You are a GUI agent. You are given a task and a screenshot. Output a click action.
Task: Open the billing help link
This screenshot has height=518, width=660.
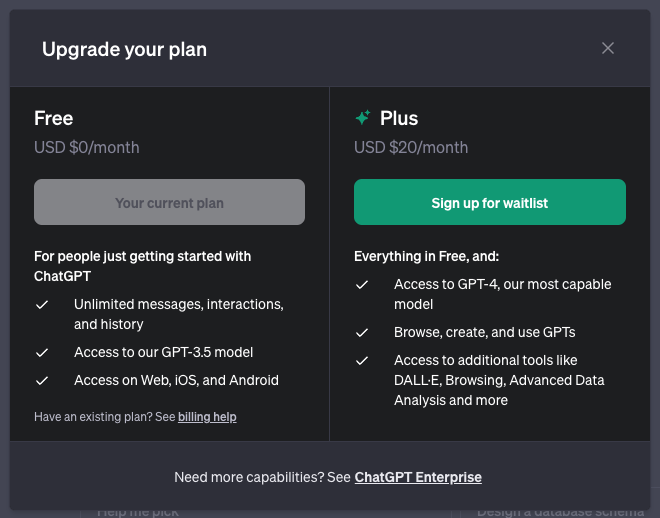[x=207, y=416]
